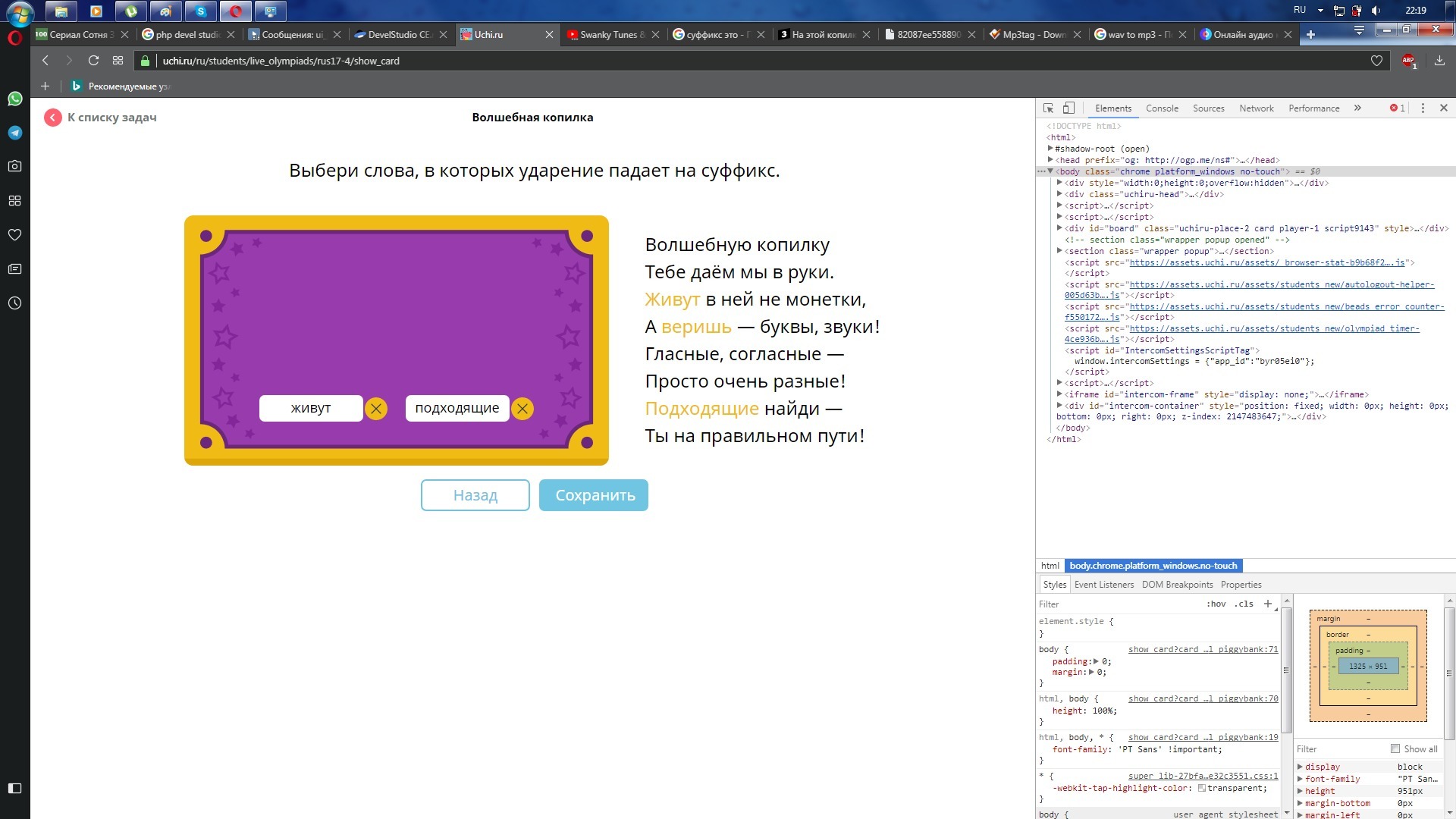
Task: Reload the page with refresh icon
Action: point(93,61)
